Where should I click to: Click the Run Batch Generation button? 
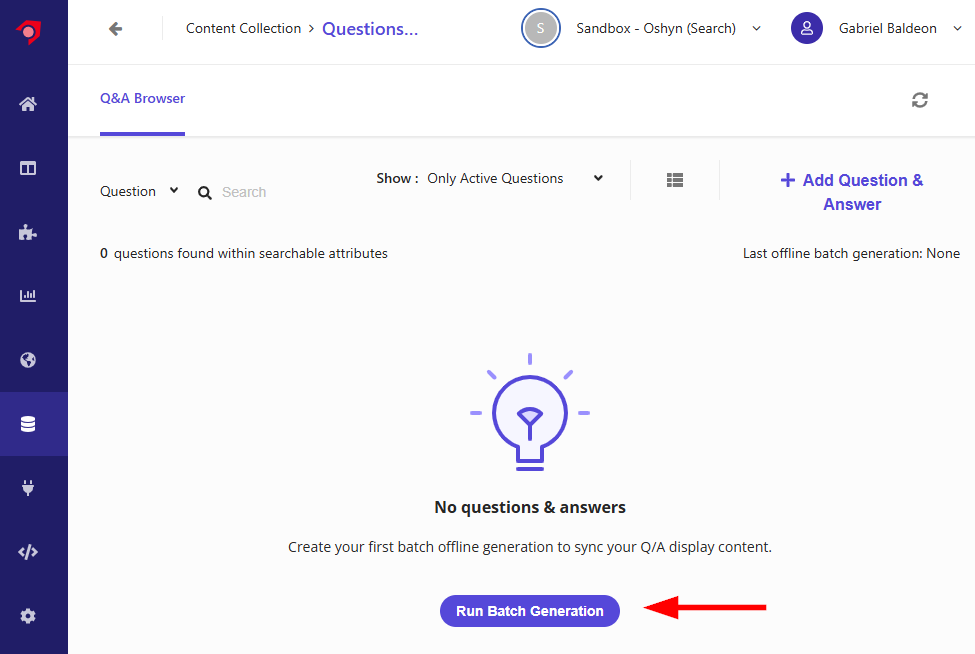coord(530,611)
